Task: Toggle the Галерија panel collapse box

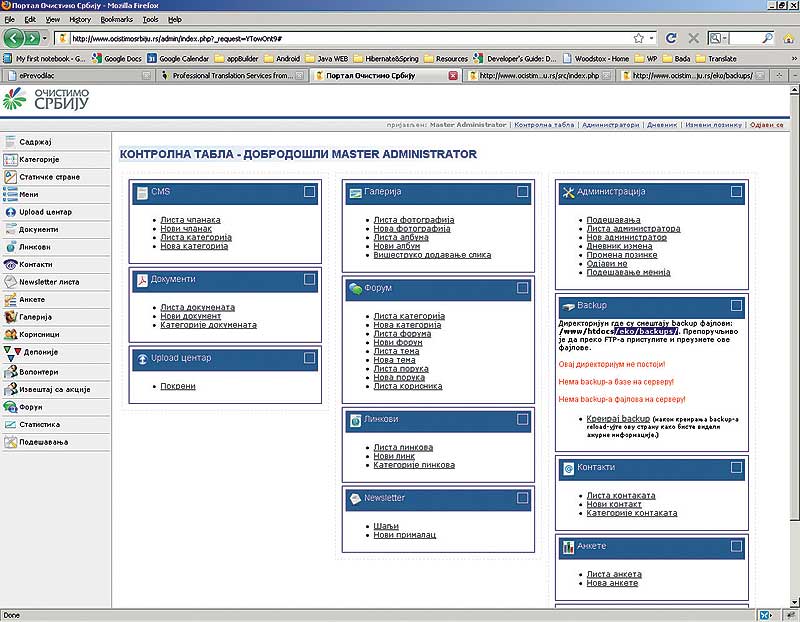Action: [x=522, y=191]
